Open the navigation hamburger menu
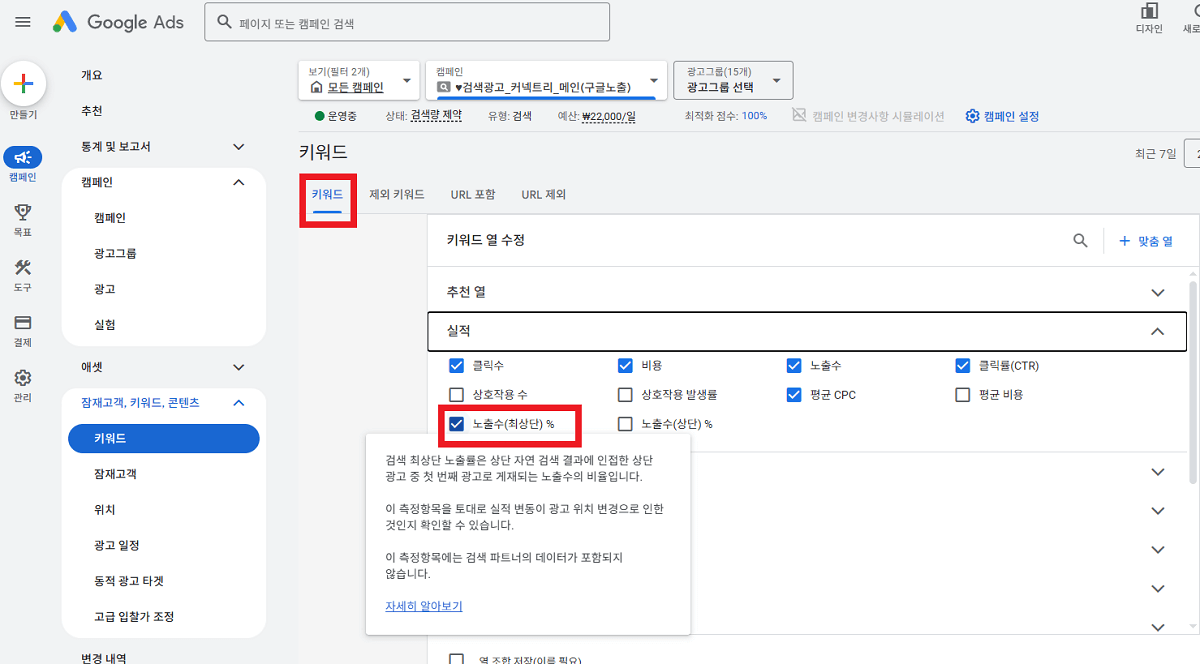The height and width of the screenshot is (664, 1200). [22, 22]
